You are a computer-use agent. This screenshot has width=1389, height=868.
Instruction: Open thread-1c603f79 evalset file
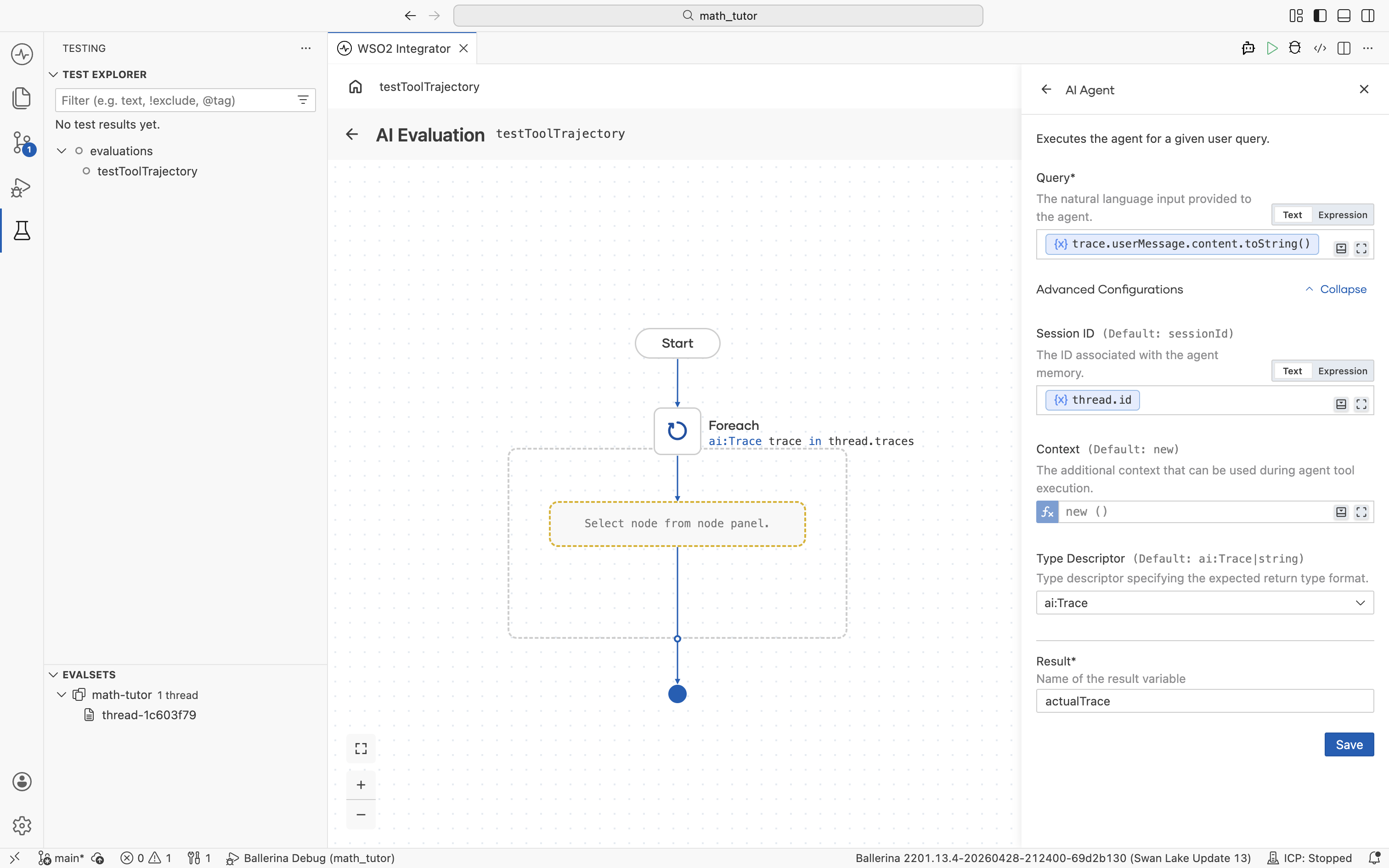pos(149,715)
